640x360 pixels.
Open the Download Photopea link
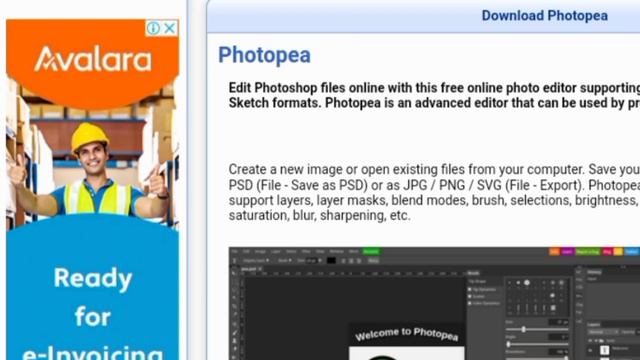click(x=544, y=16)
